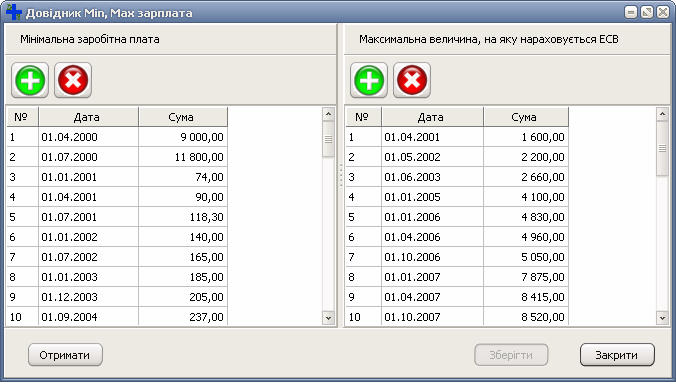Screen dimensions: 676x384
Task: Select date cell 01.10.2006
Action: 432,257
